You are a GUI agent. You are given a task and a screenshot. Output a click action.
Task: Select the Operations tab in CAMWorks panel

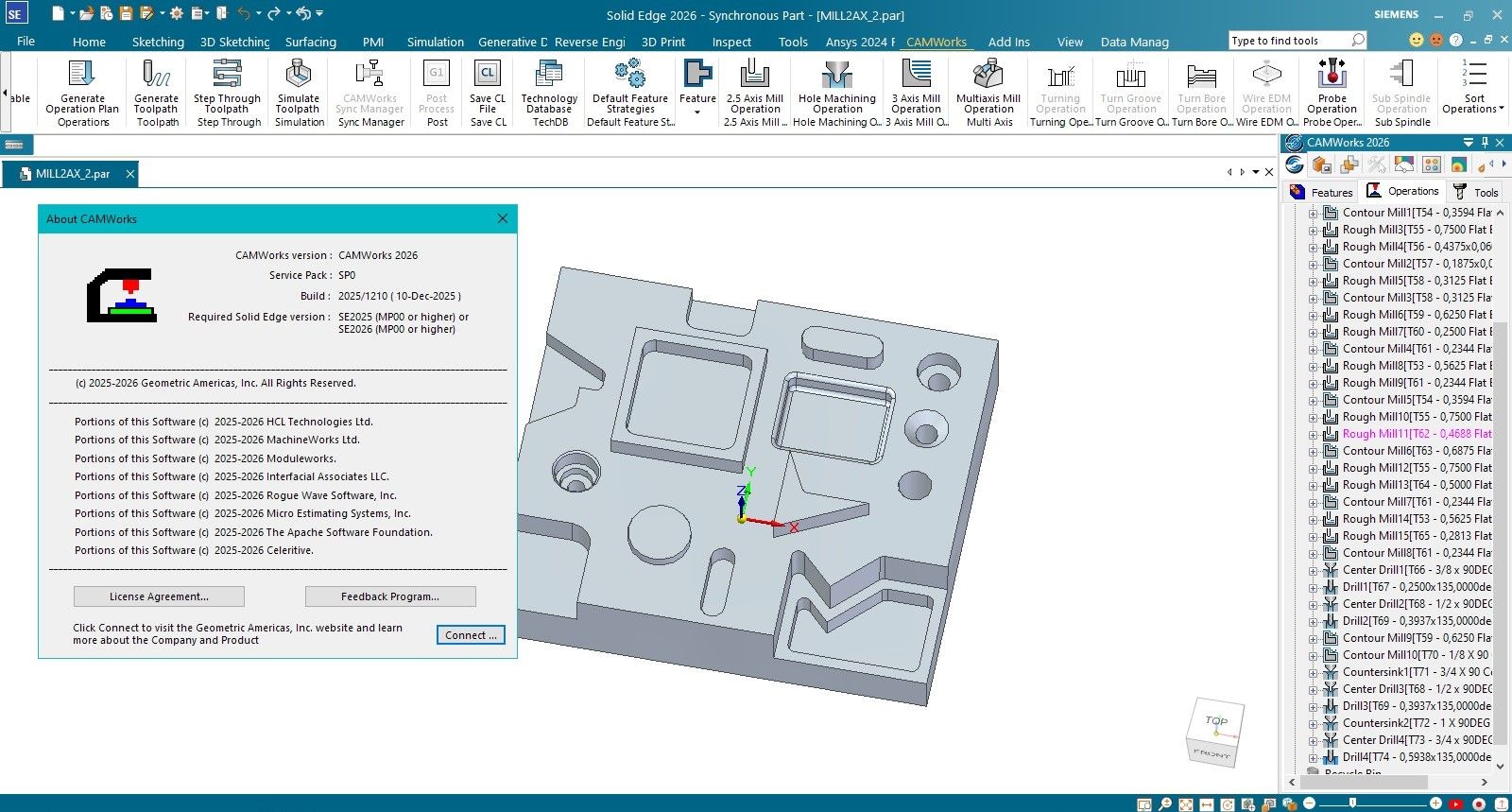[1402, 191]
